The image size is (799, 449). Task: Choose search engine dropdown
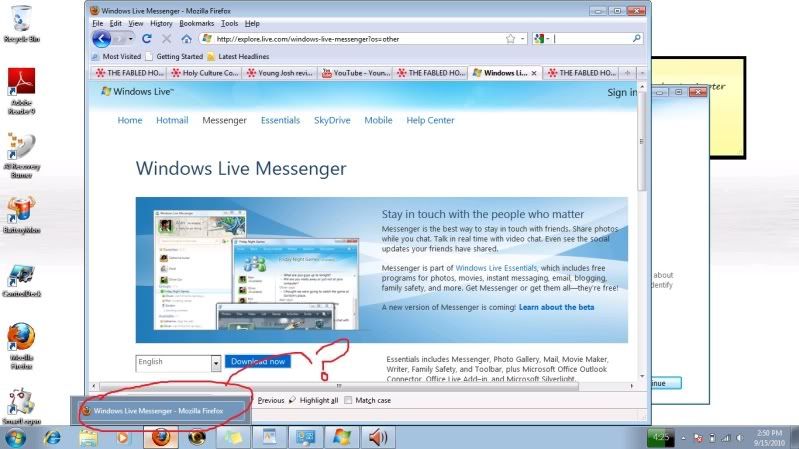(541, 39)
